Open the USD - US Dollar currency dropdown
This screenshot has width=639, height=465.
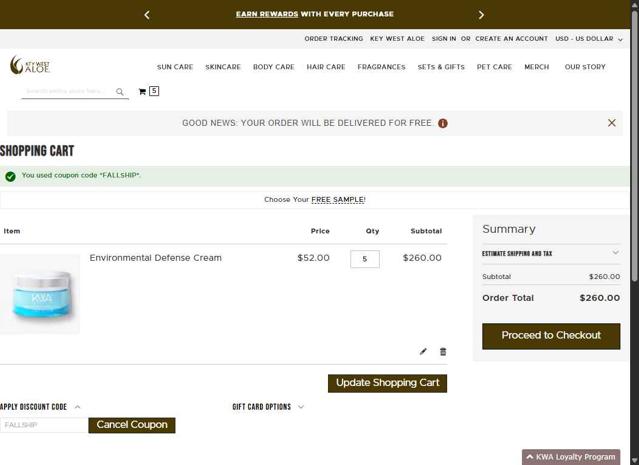588,39
